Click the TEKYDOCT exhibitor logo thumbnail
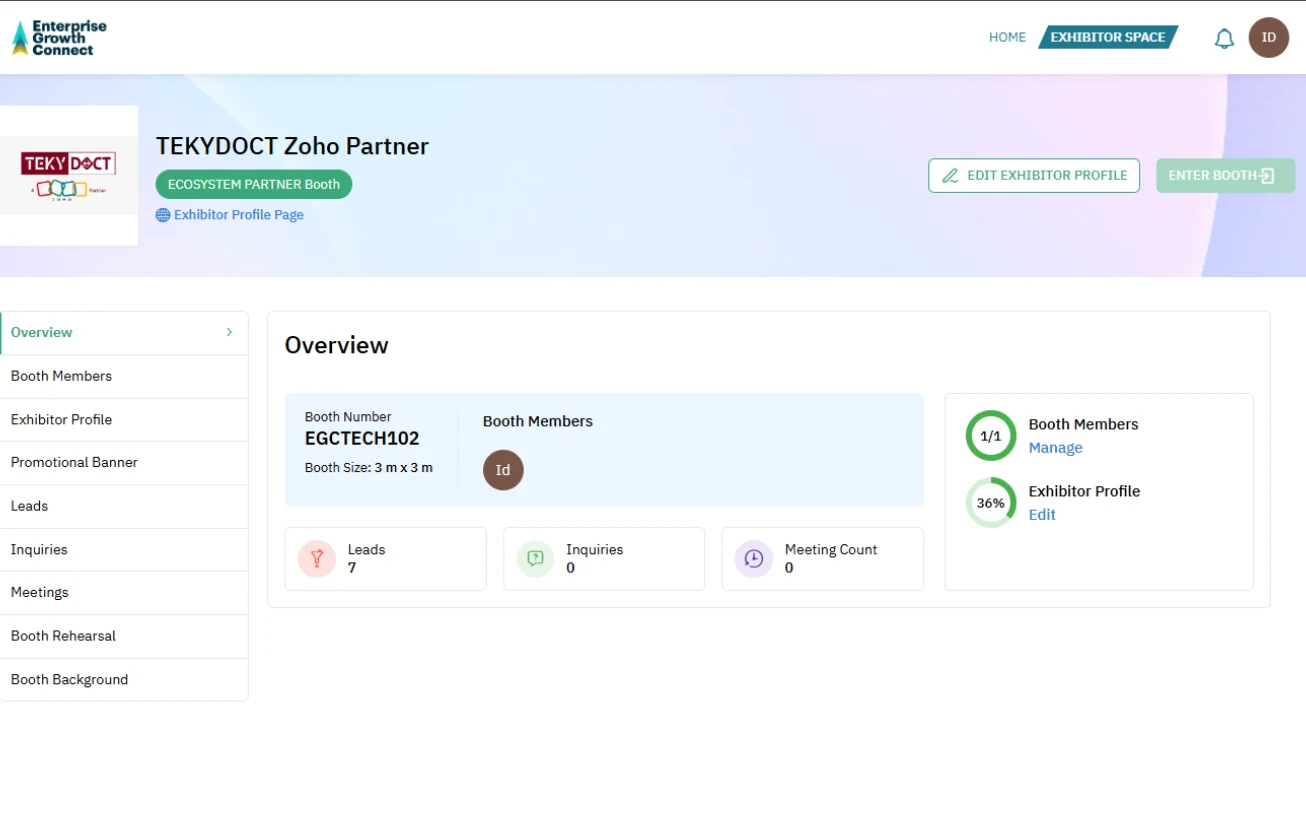This screenshot has height=825, width=1306. 68,175
